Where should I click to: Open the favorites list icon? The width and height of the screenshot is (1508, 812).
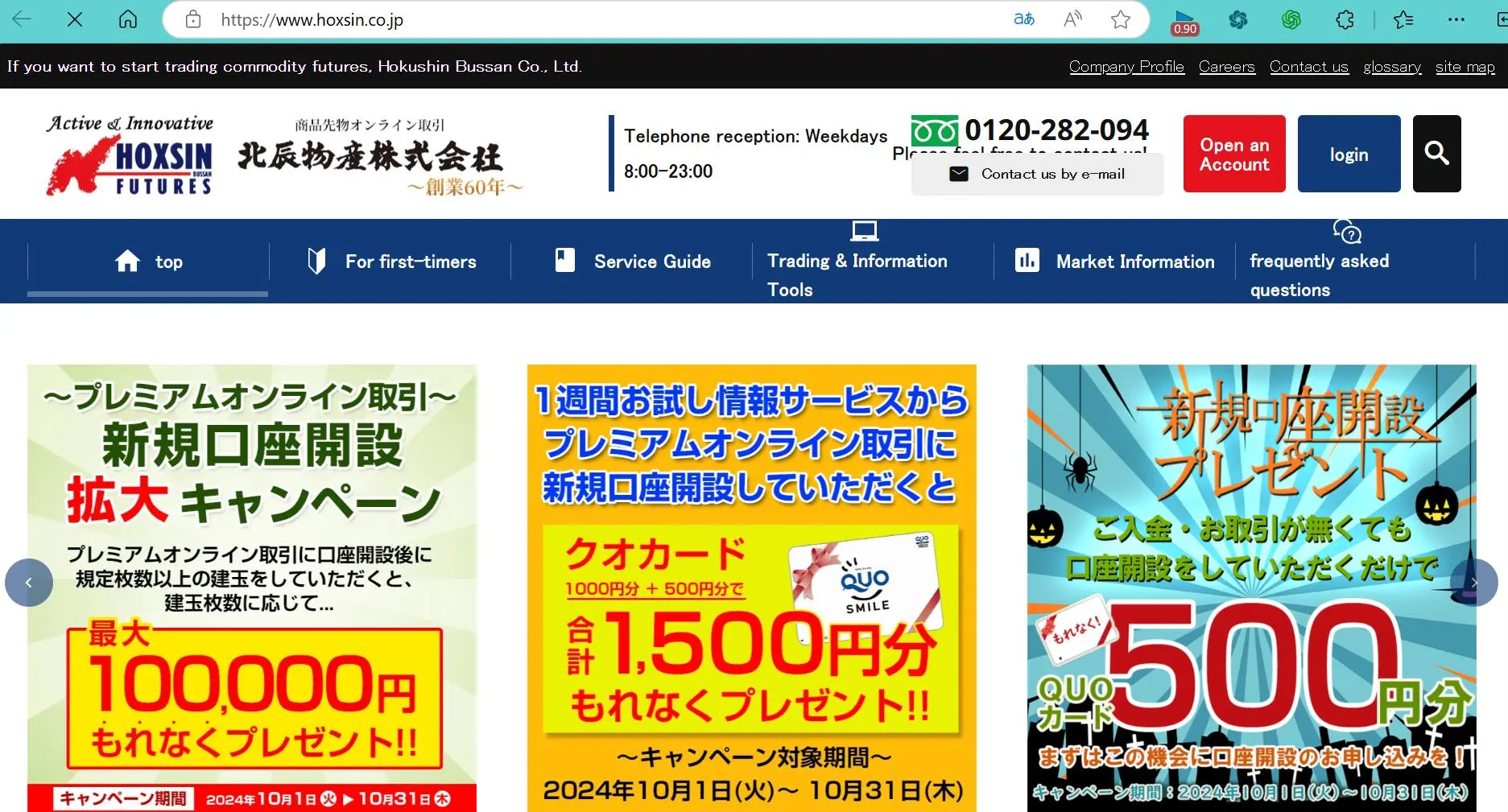tap(1403, 19)
